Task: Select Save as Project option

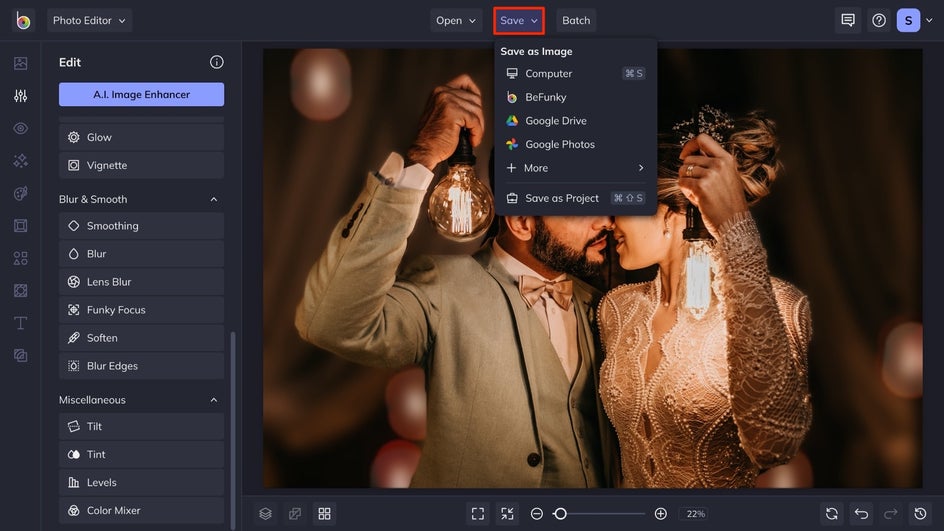Action: [x=561, y=198]
